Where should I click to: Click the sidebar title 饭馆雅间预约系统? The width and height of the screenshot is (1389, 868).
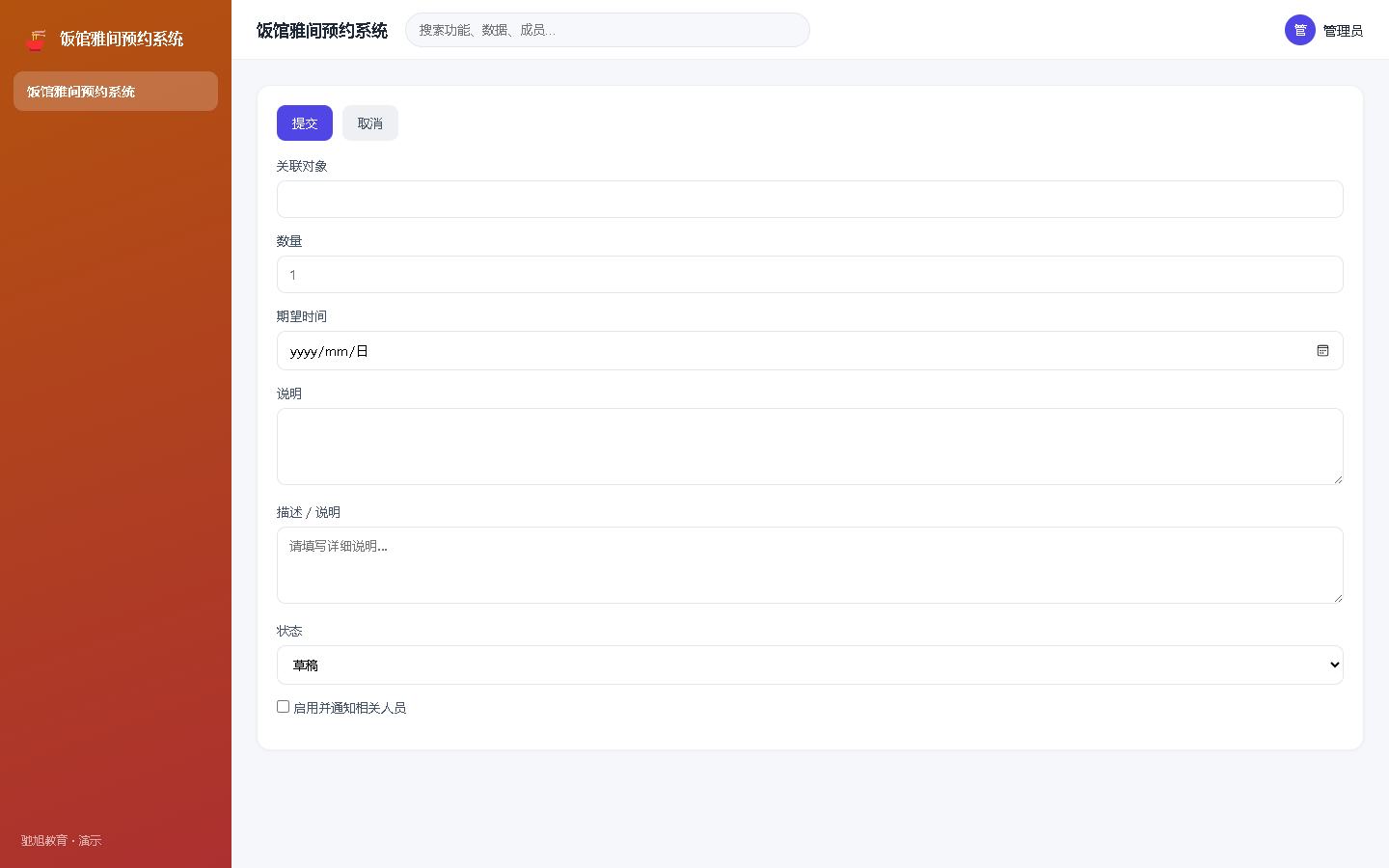pyautogui.click(x=122, y=39)
